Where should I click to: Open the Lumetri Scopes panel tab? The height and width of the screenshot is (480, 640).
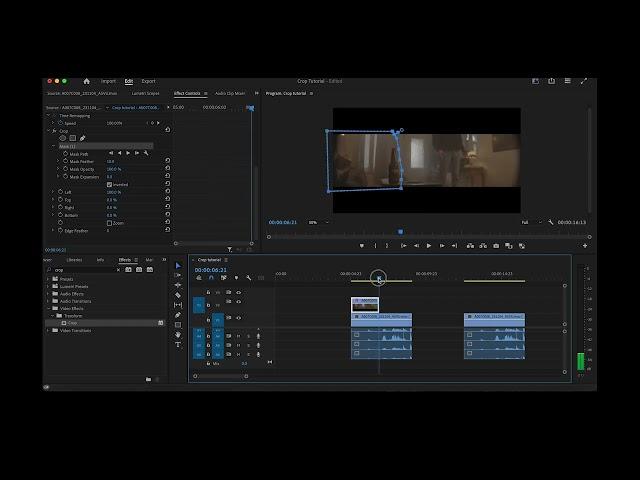coord(145,93)
